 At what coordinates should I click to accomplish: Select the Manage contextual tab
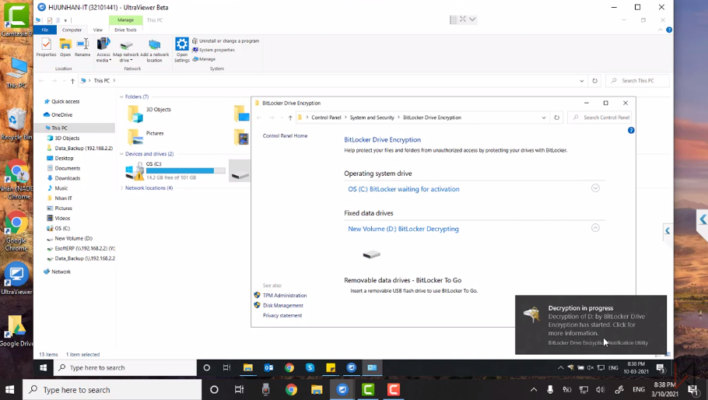point(126,20)
